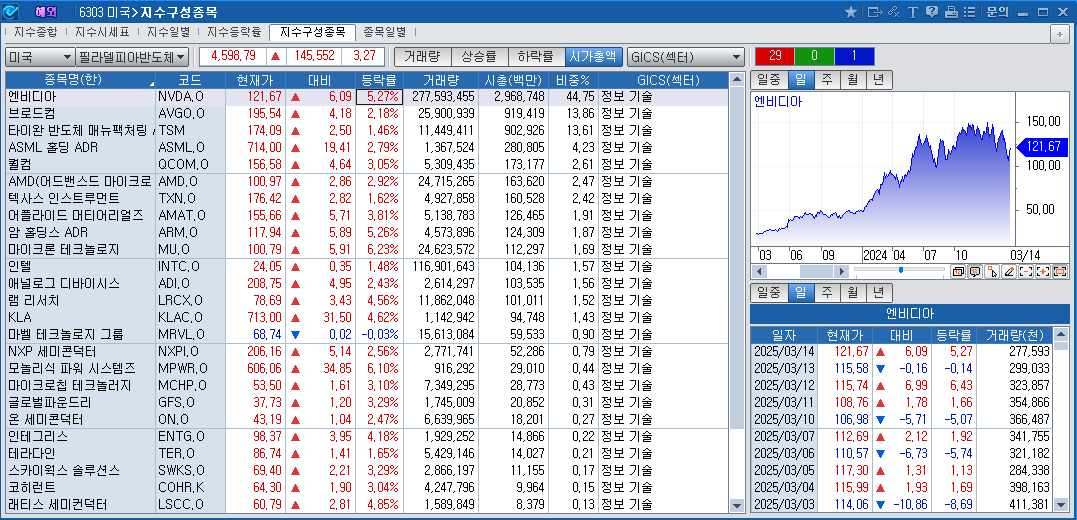Switch to the 지수등락률 tab
This screenshot has height=520, width=1077.
point(234,32)
